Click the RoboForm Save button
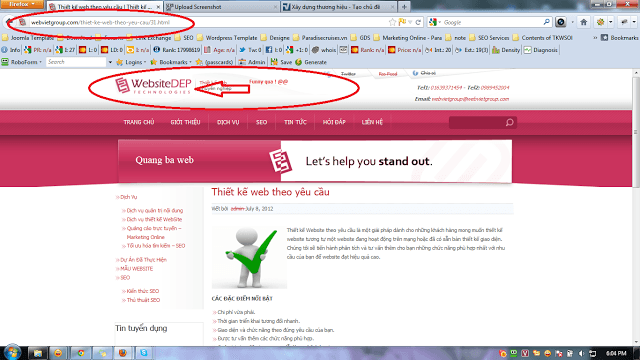640x360 pixels. [x=281, y=62]
